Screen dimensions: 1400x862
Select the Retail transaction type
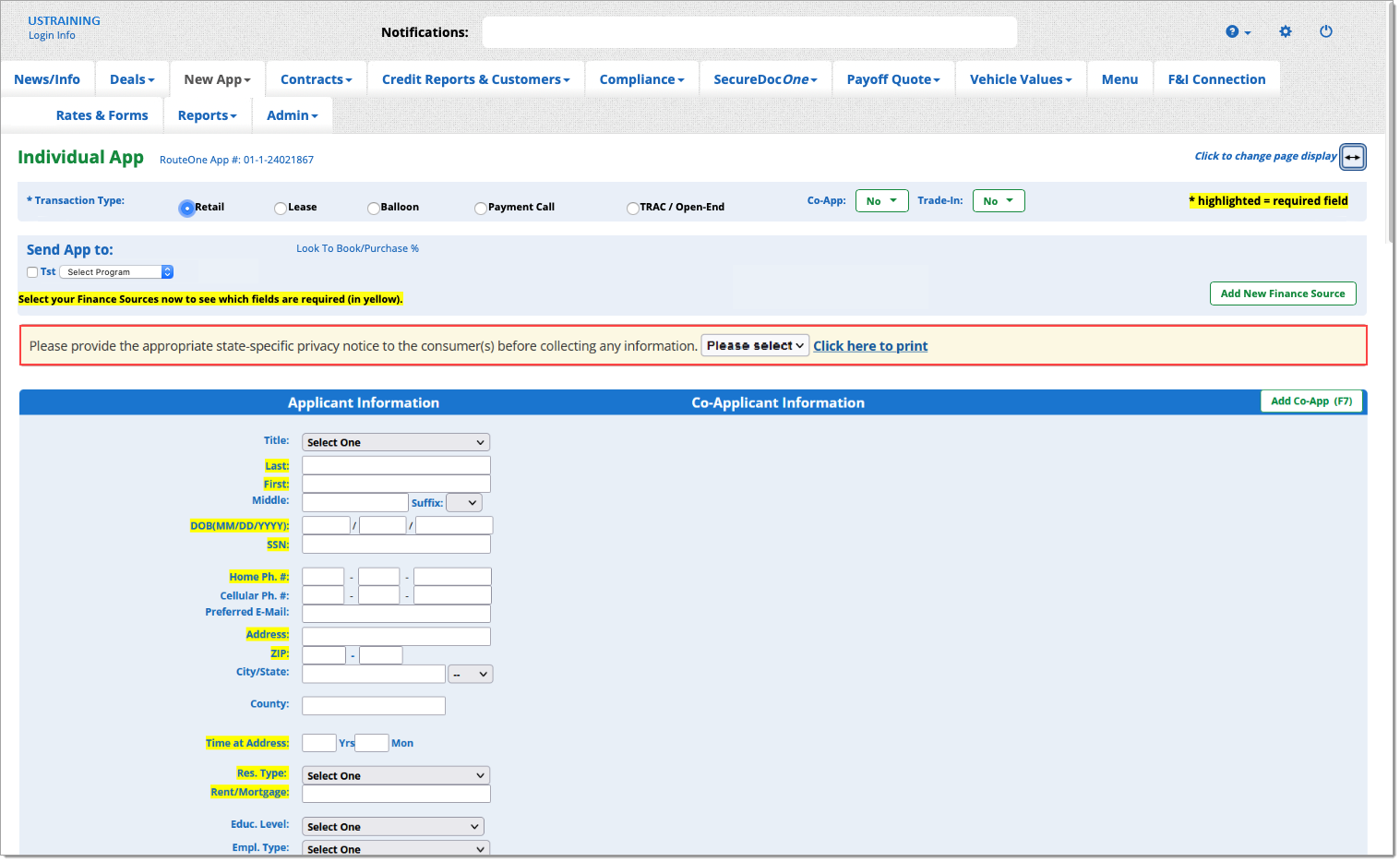pos(187,208)
